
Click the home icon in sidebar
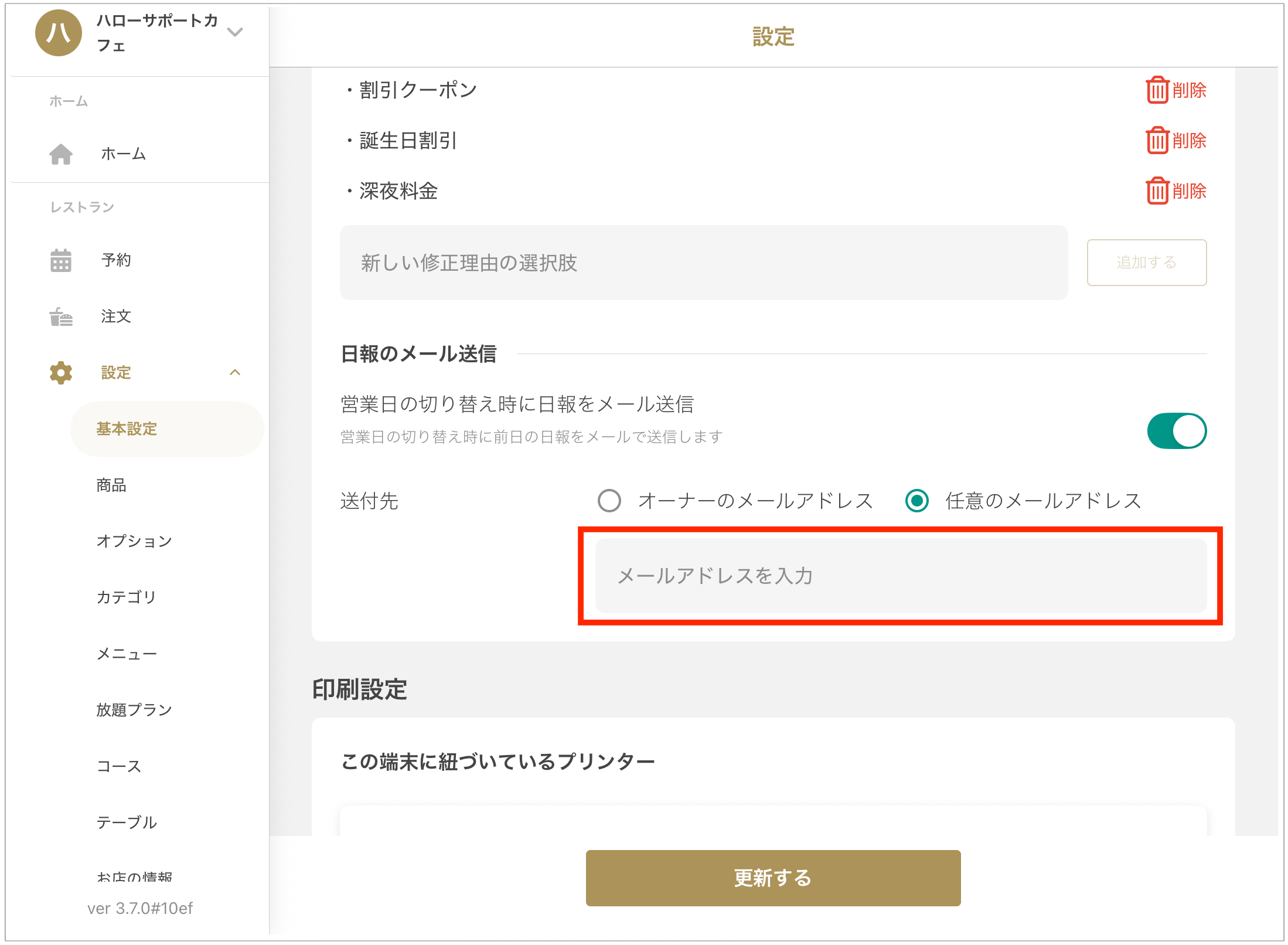[61, 154]
